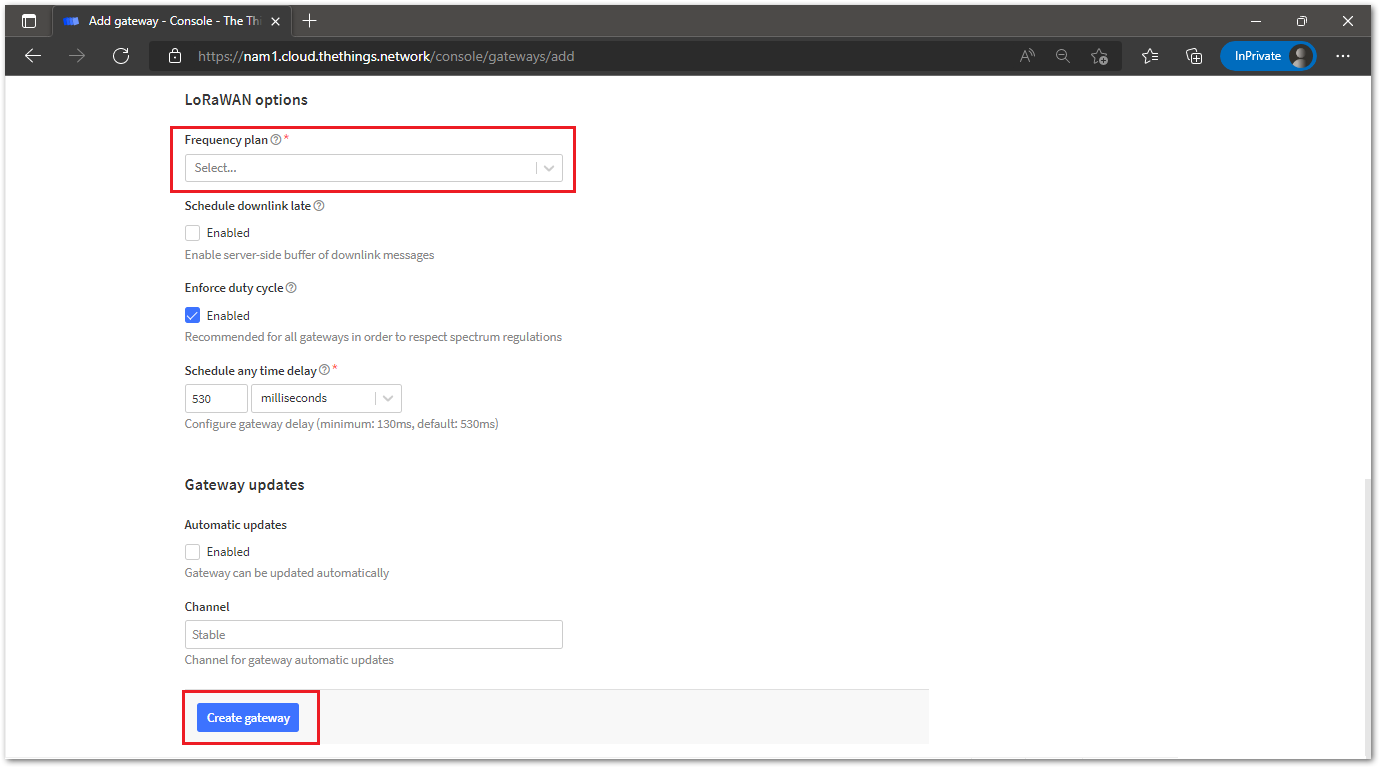
Task: Click the help icon beside Schedule downlink late
Action: [x=319, y=206]
